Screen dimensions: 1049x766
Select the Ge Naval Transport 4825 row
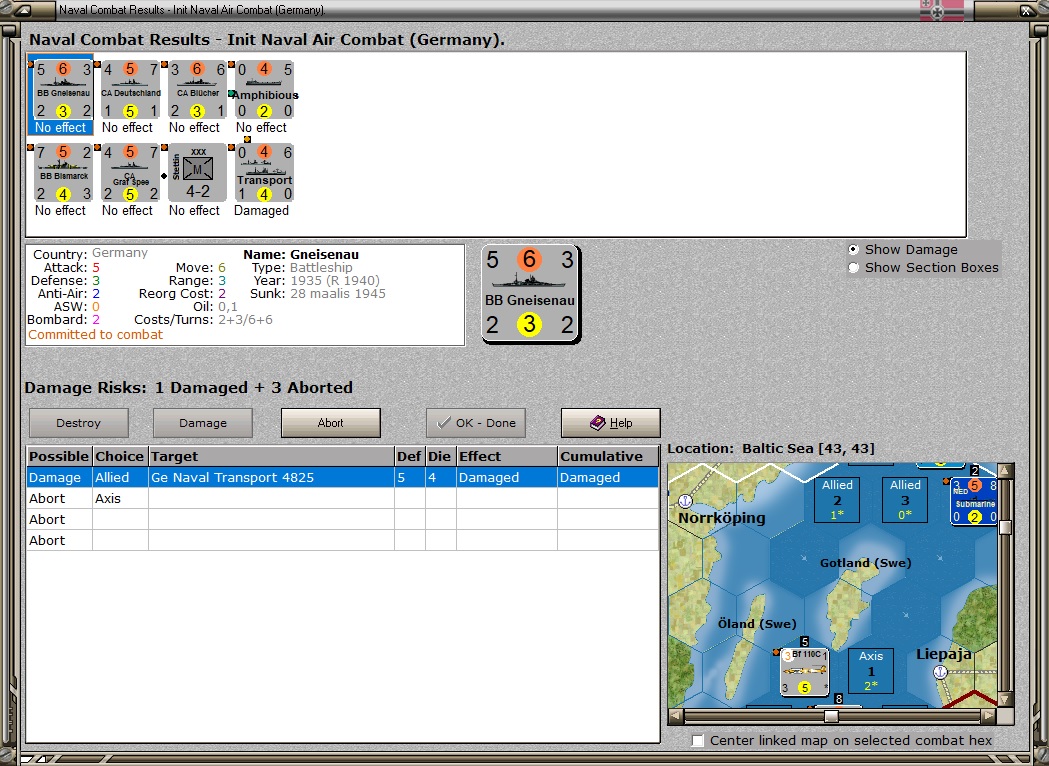[343, 478]
